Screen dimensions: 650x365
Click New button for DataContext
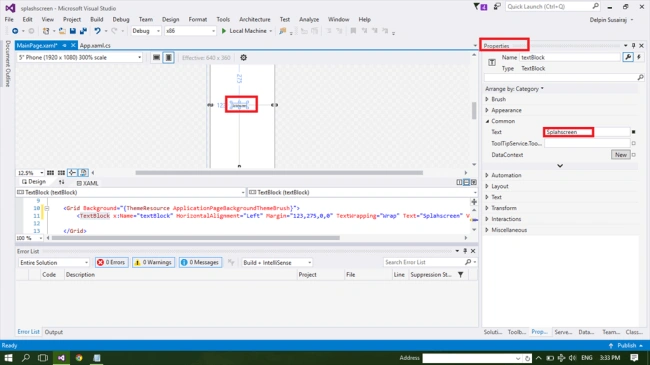620,155
